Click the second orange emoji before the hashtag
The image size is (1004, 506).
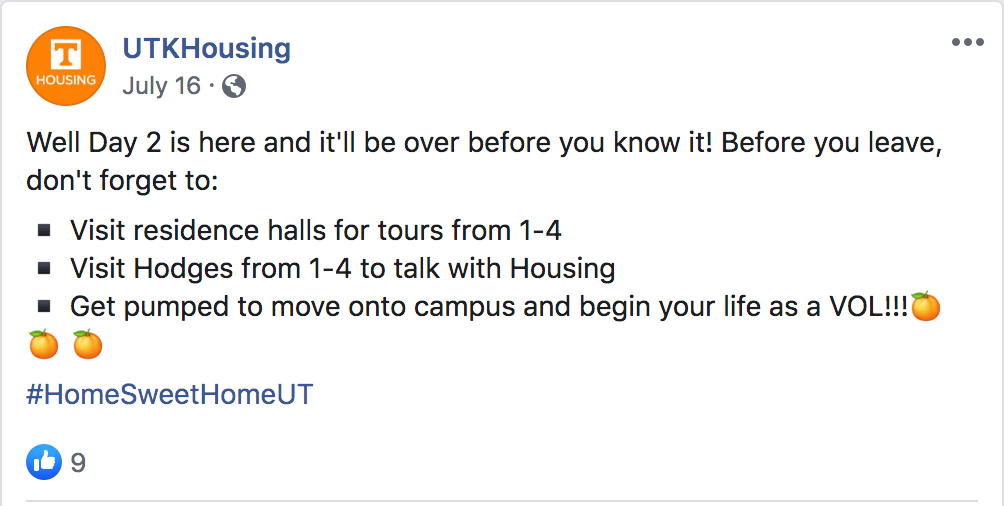[x=87, y=345]
